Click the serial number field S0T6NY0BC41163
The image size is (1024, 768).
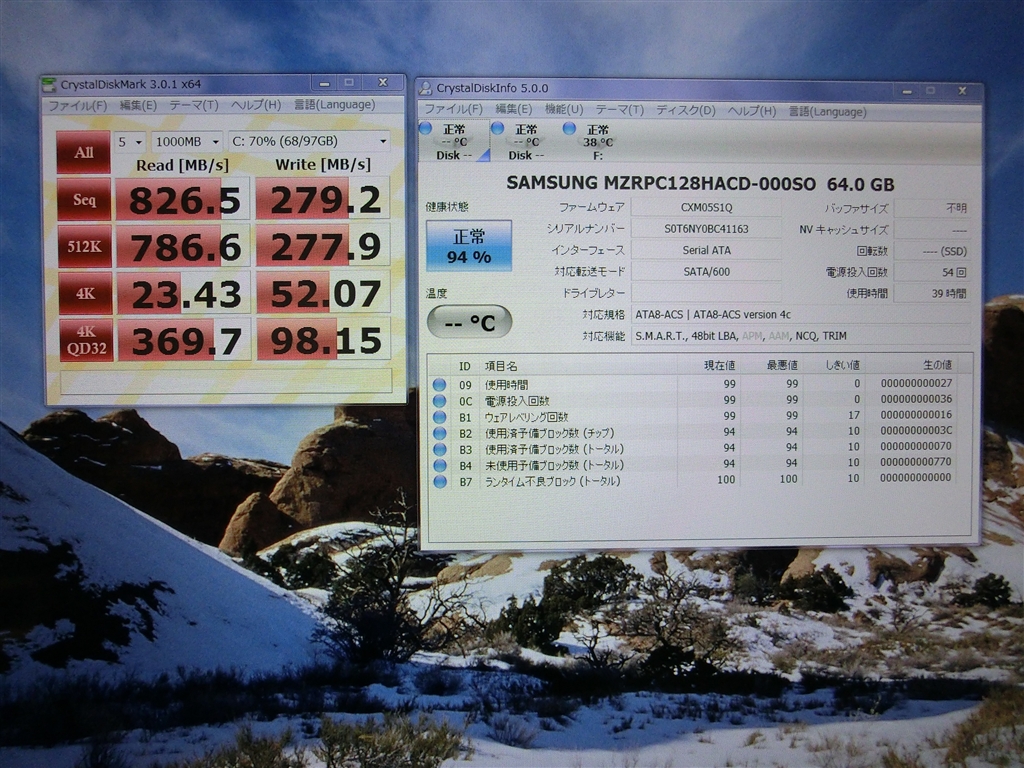(x=706, y=229)
